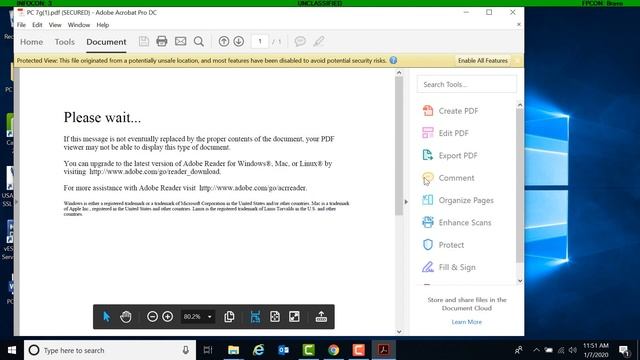Open the Export PDF tool

450,156
